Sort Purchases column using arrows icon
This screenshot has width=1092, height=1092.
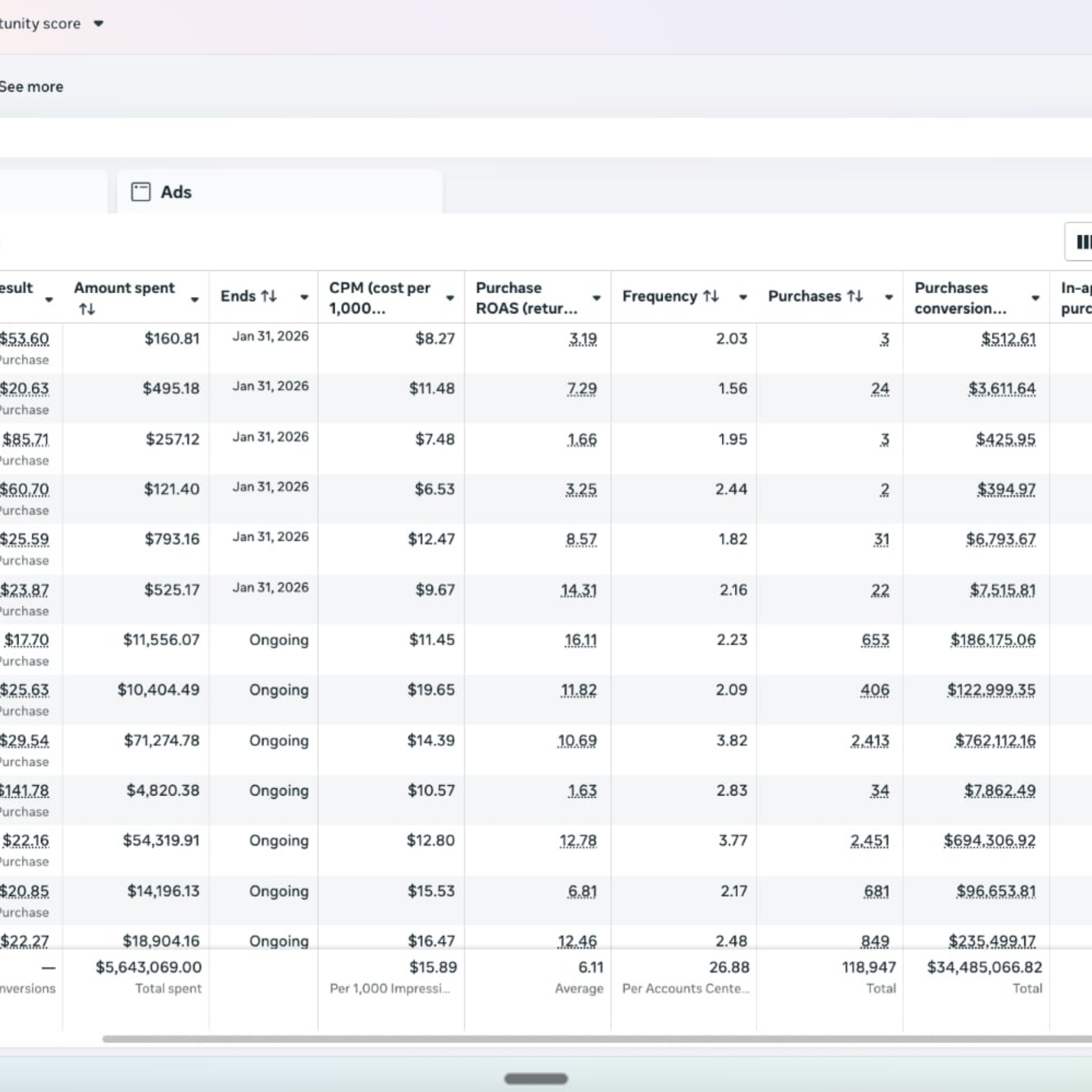tap(854, 296)
